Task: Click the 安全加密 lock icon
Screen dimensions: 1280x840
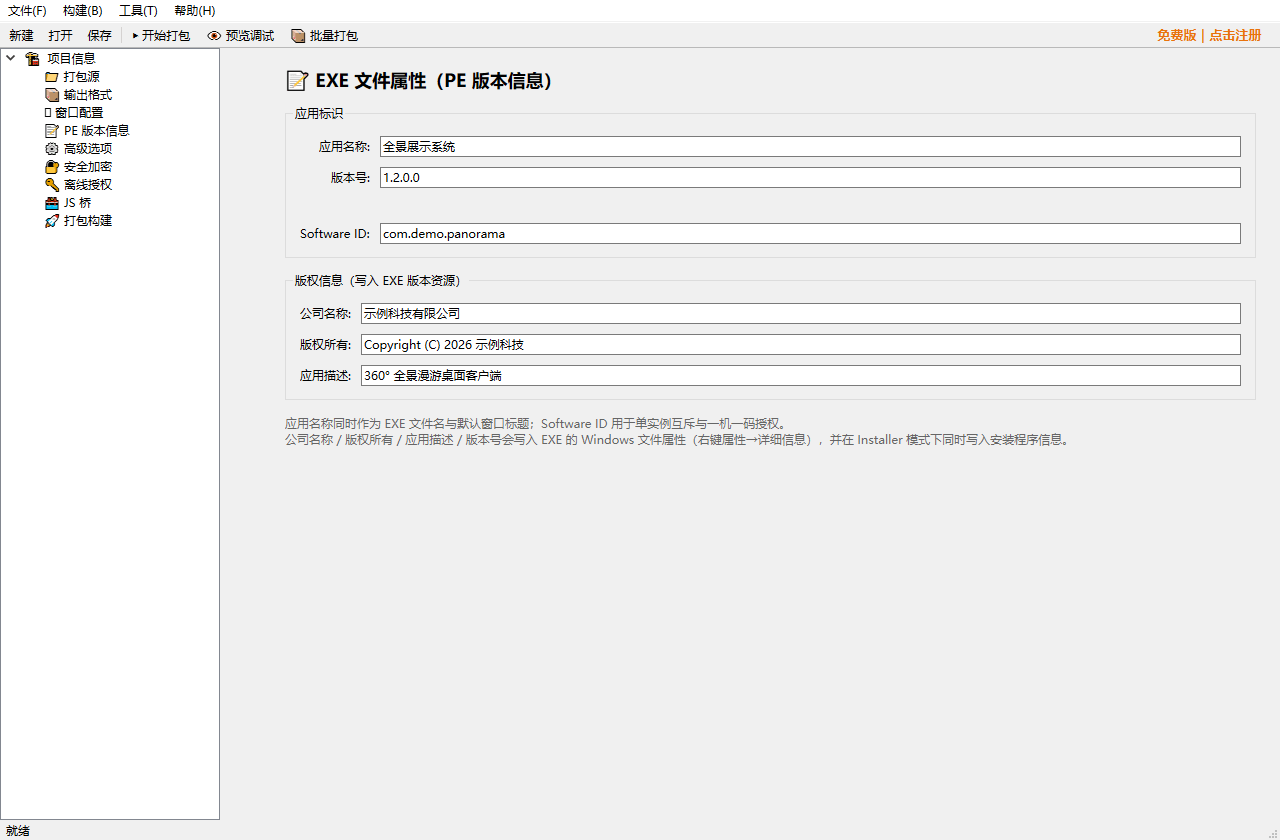Action: tap(52, 166)
